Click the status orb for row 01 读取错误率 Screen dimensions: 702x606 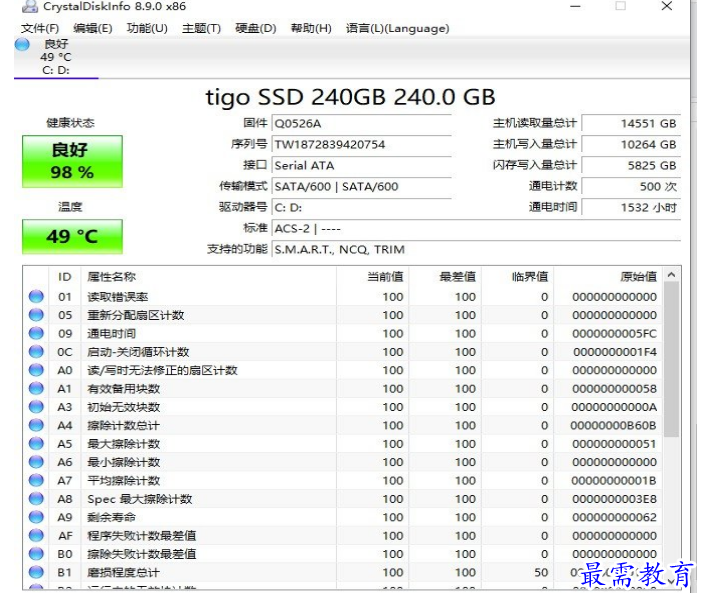point(36,296)
